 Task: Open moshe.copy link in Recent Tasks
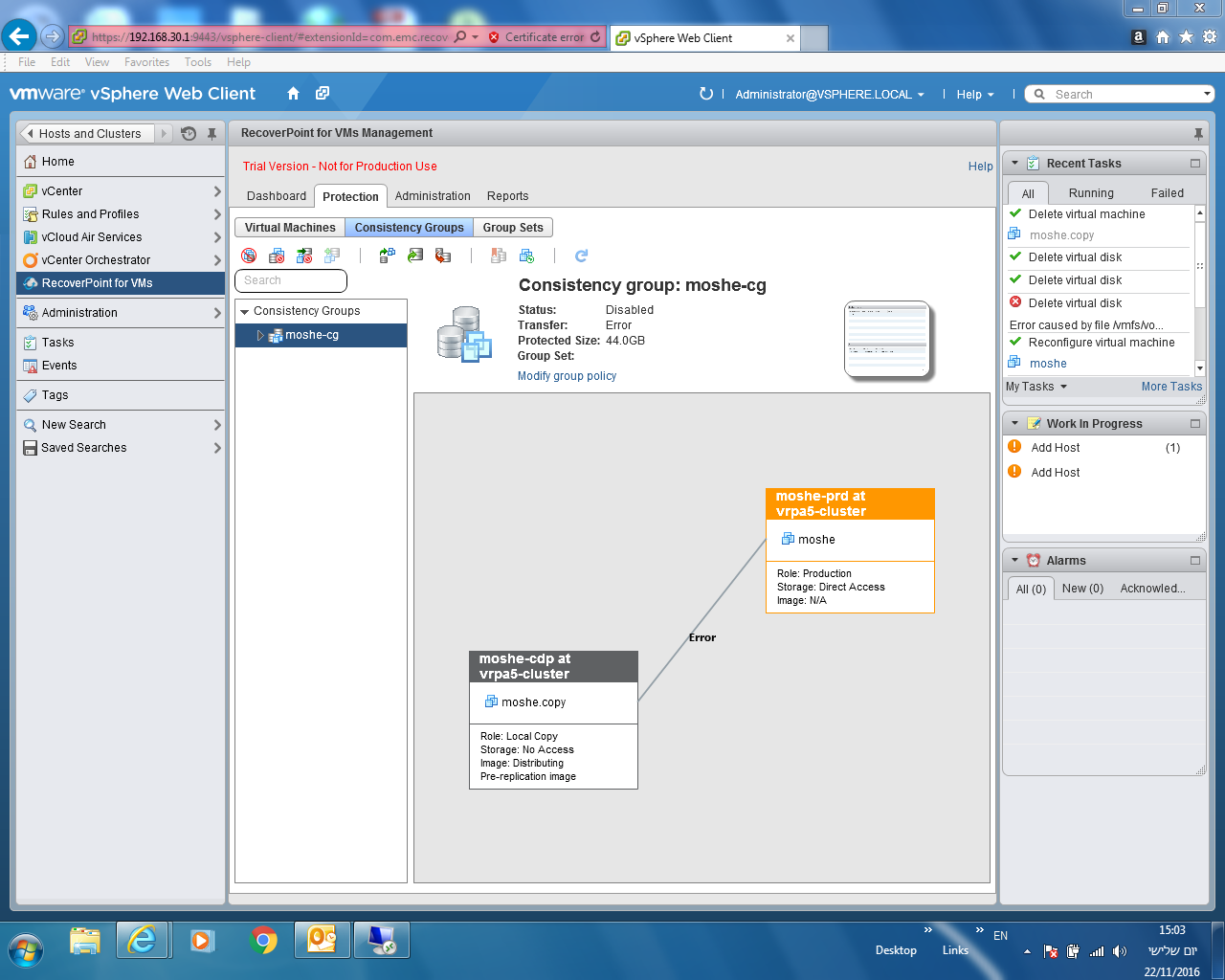[x=1061, y=235]
